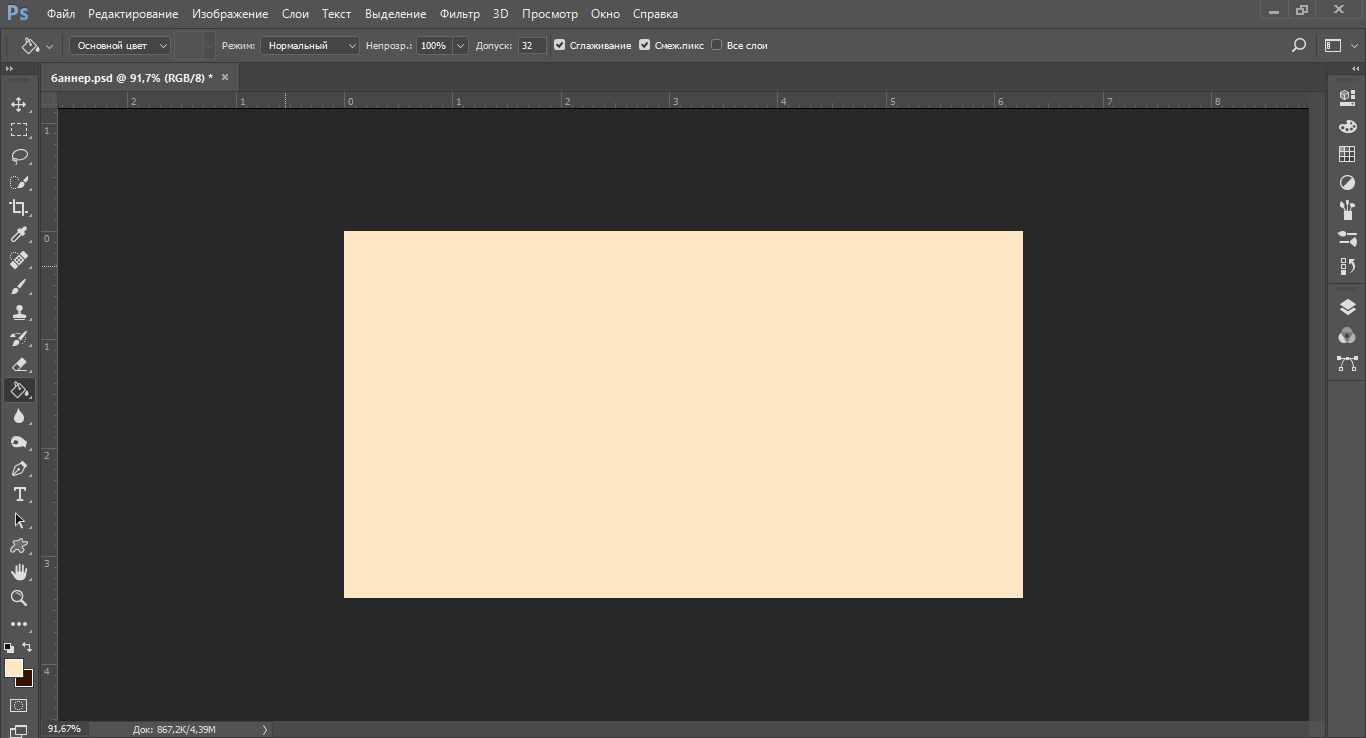1366x738 pixels.
Task: Open the Основной цвет fill source dropdown
Action: pos(120,45)
